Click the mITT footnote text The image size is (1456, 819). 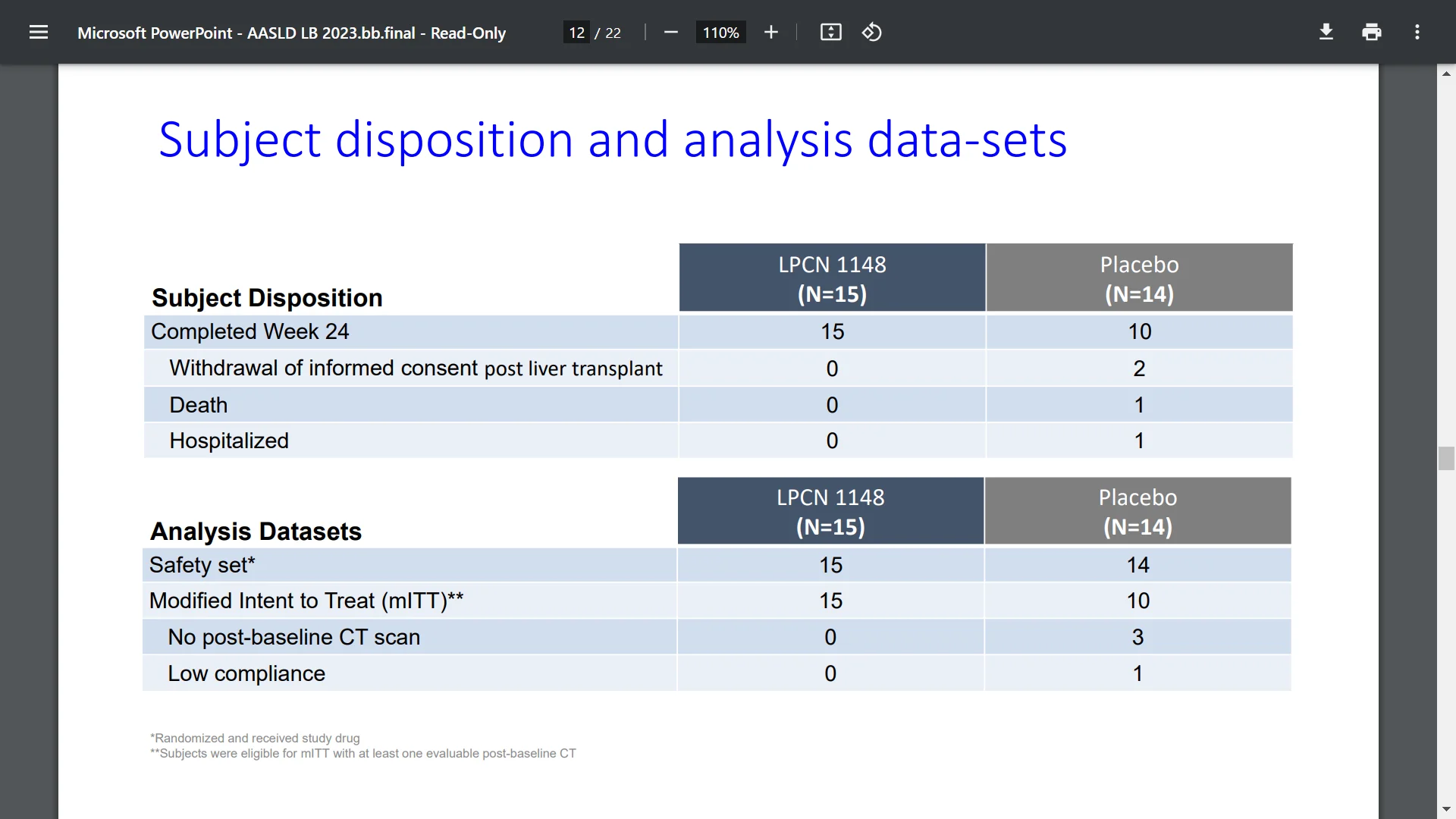coord(363,753)
